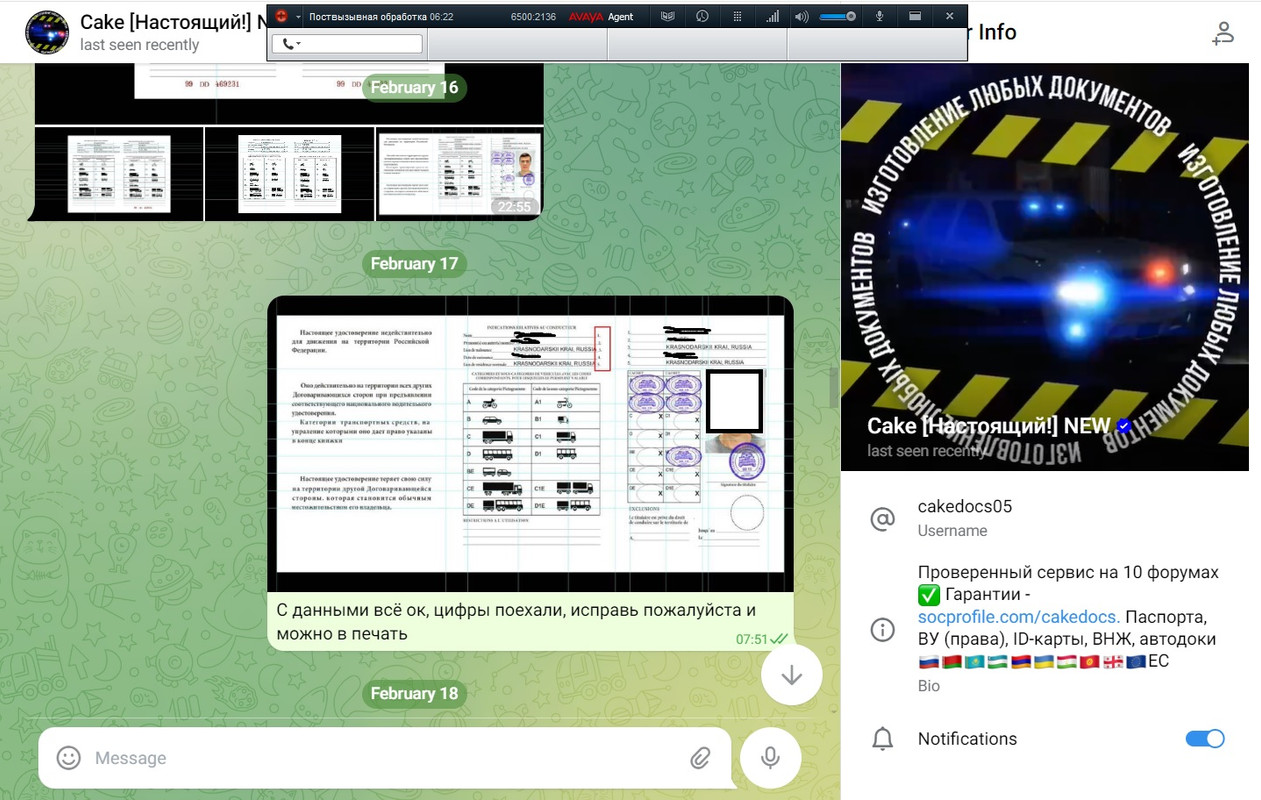Click the chat title Cake [Настоящий!]
The width and height of the screenshot is (1261, 800).
pos(172,22)
